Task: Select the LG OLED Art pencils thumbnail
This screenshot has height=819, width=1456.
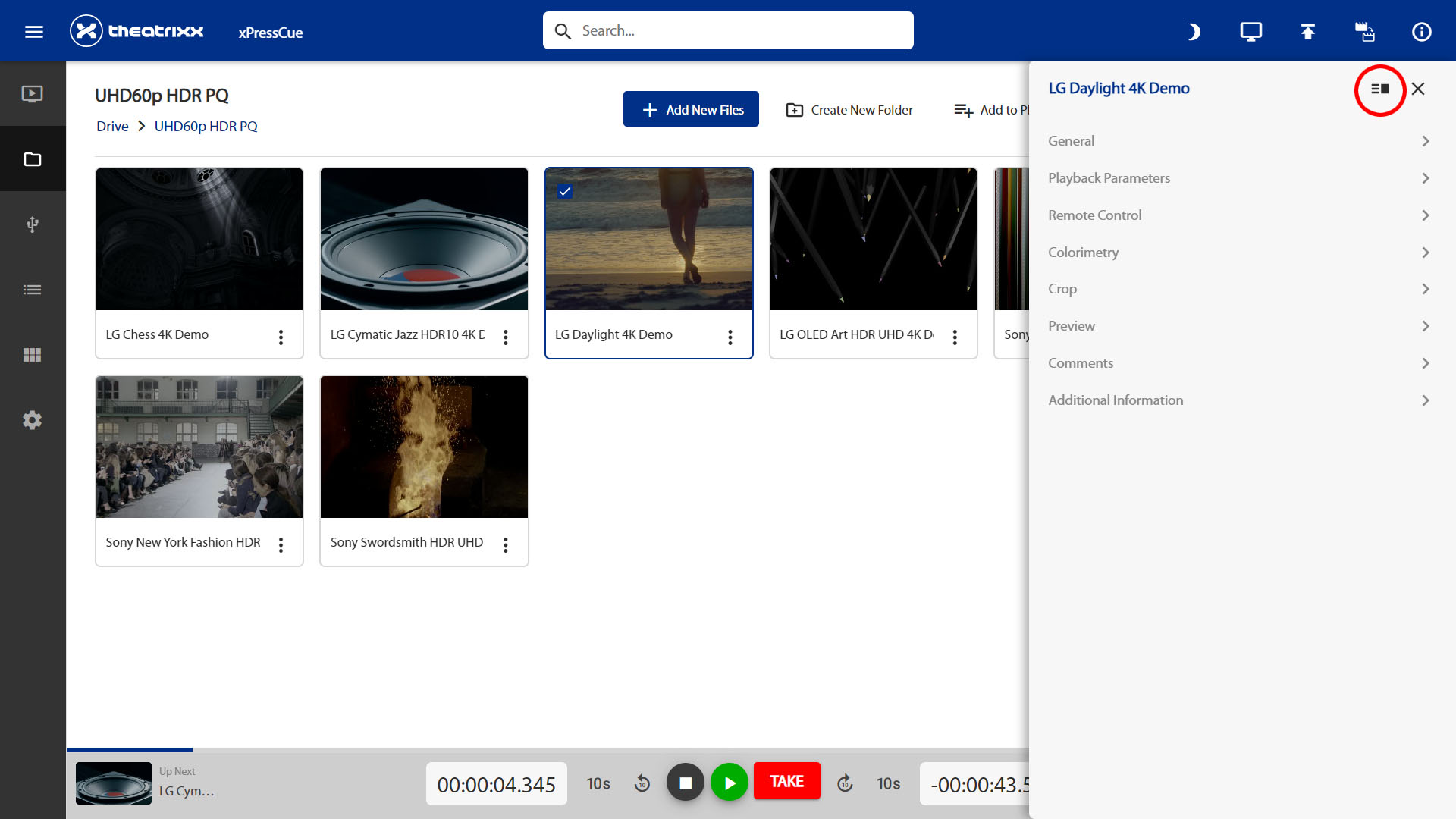Action: pyautogui.click(x=874, y=239)
